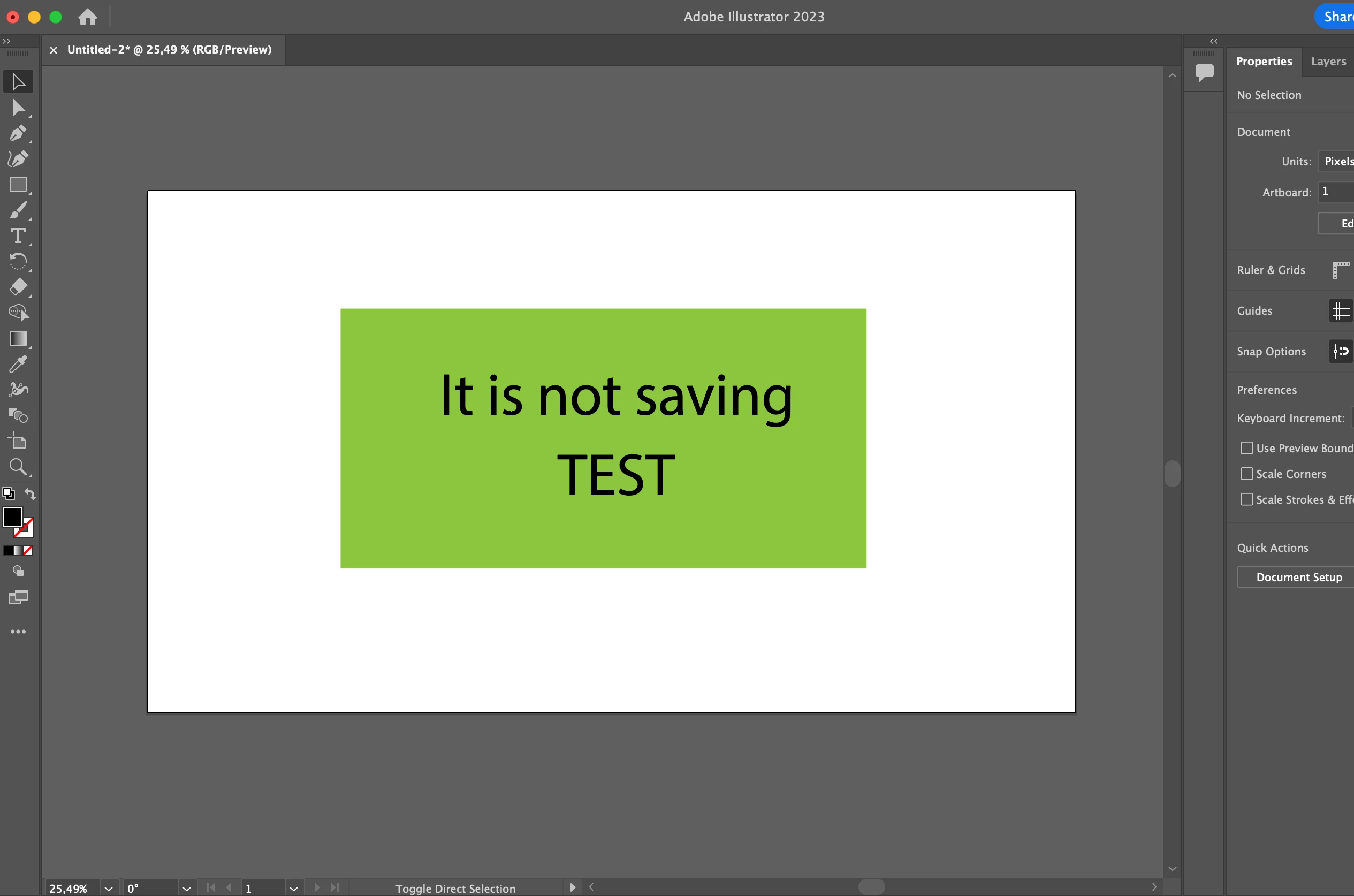Click the black Fill color swatch

[12, 517]
